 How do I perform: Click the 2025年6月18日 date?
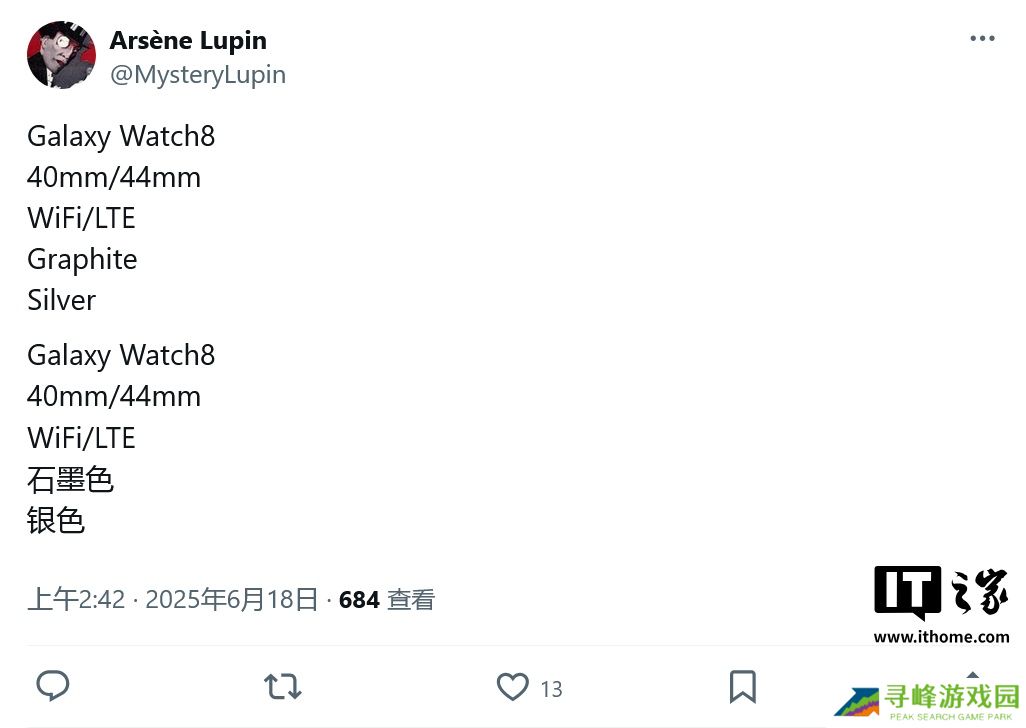click(x=232, y=600)
